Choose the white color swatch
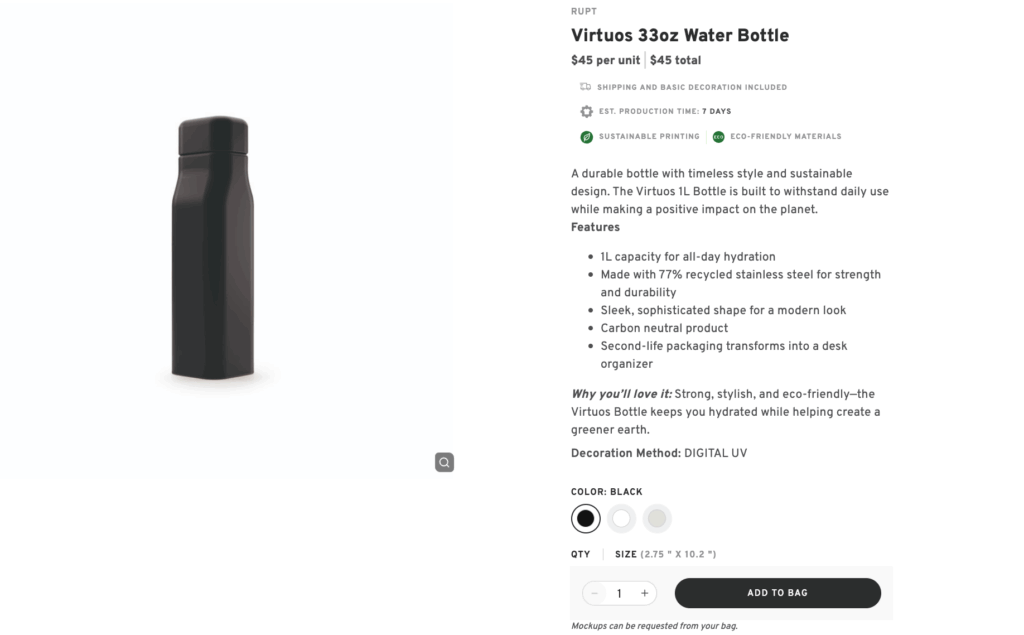 [x=621, y=518]
